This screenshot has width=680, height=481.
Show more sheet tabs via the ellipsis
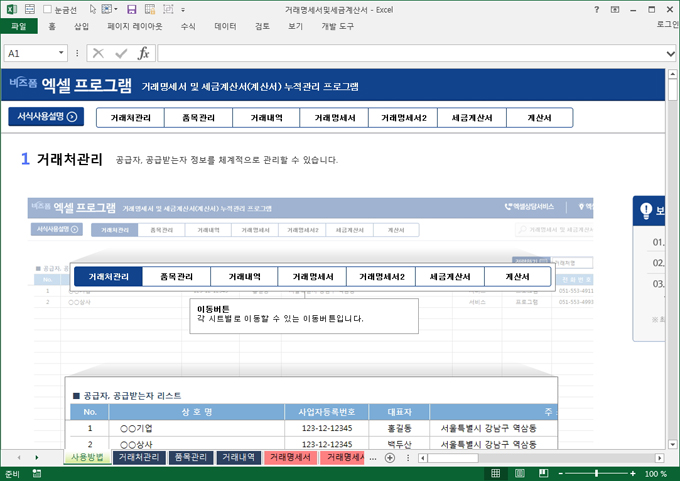coord(373,458)
